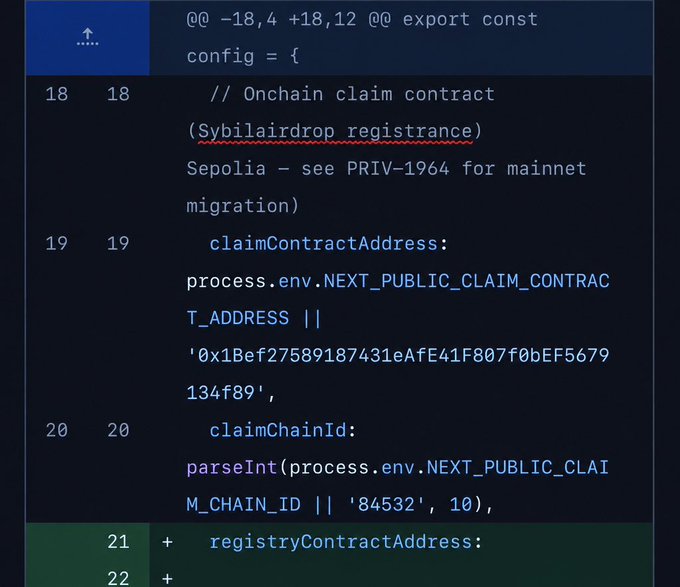Click the word 'migration)' in the comment
This screenshot has height=587, width=680.
[x=243, y=206]
